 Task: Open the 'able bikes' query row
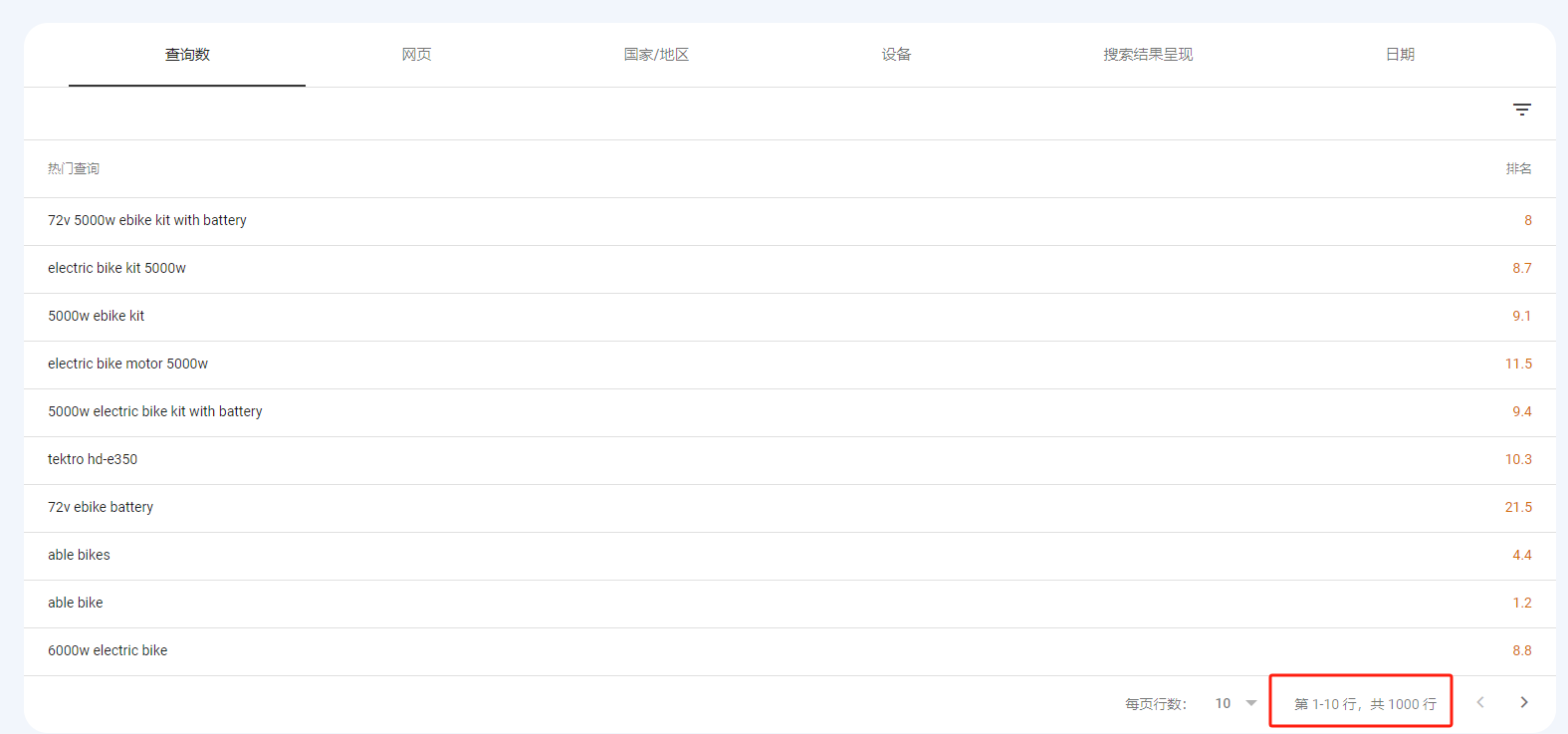[x=79, y=556]
